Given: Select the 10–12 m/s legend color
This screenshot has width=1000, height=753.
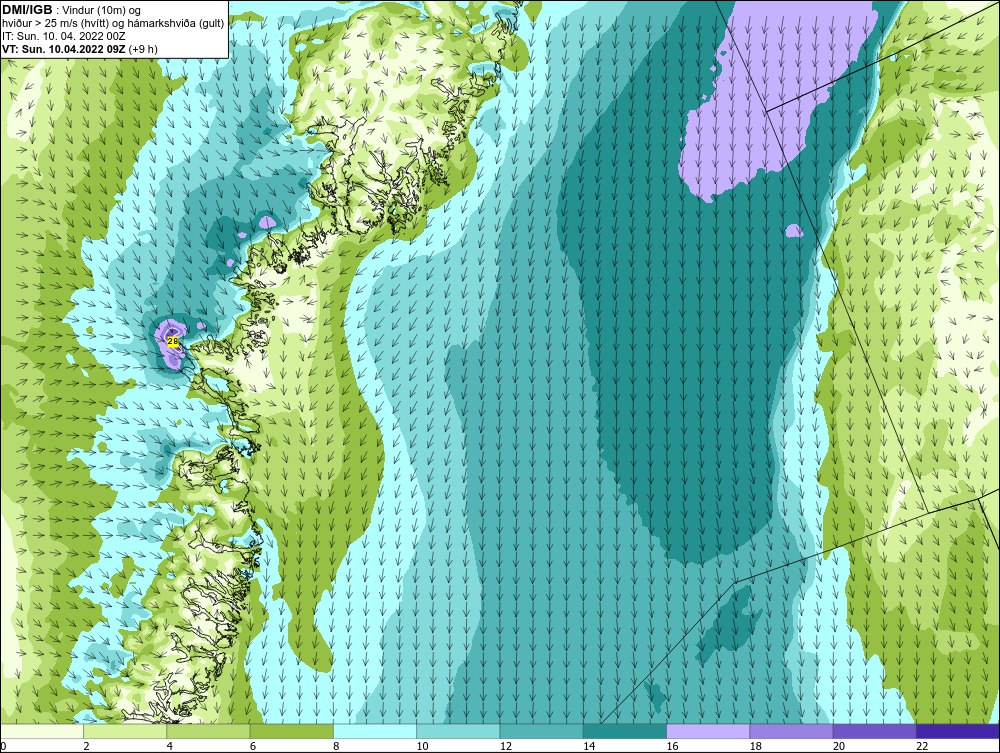Looking at the screenshot, I should click(458, 731).
